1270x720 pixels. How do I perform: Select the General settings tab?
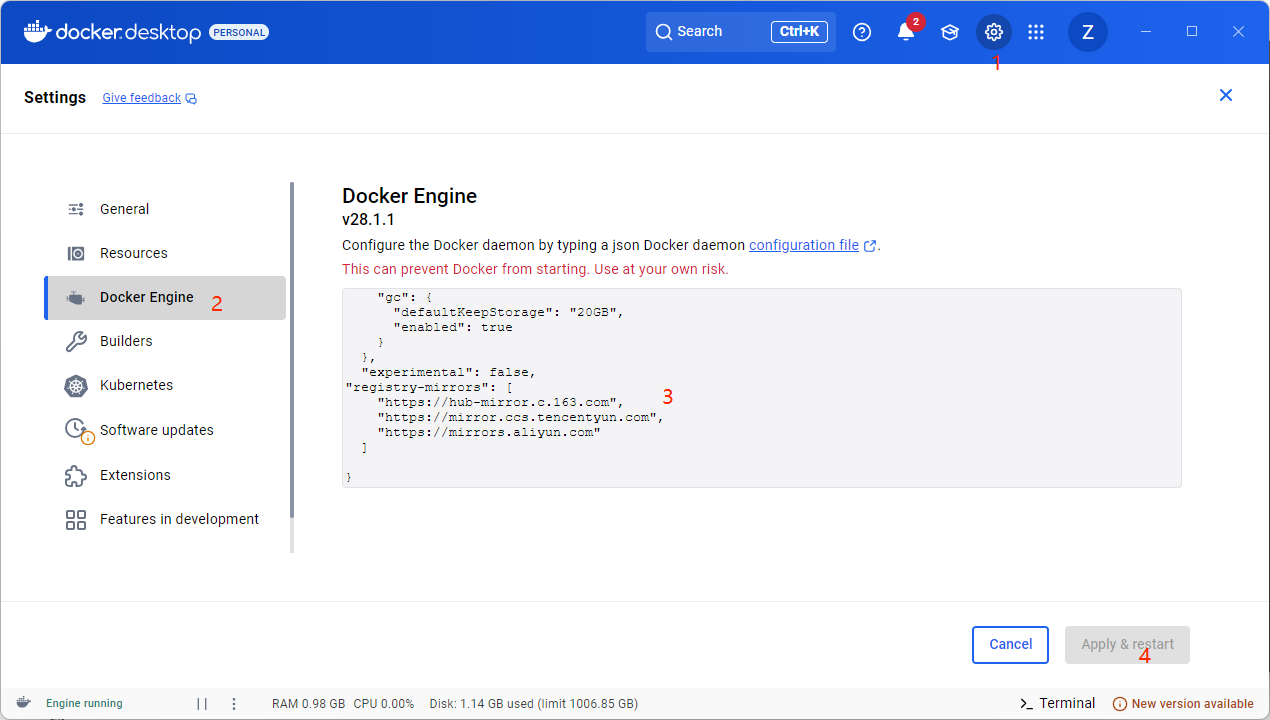[124, 209]
